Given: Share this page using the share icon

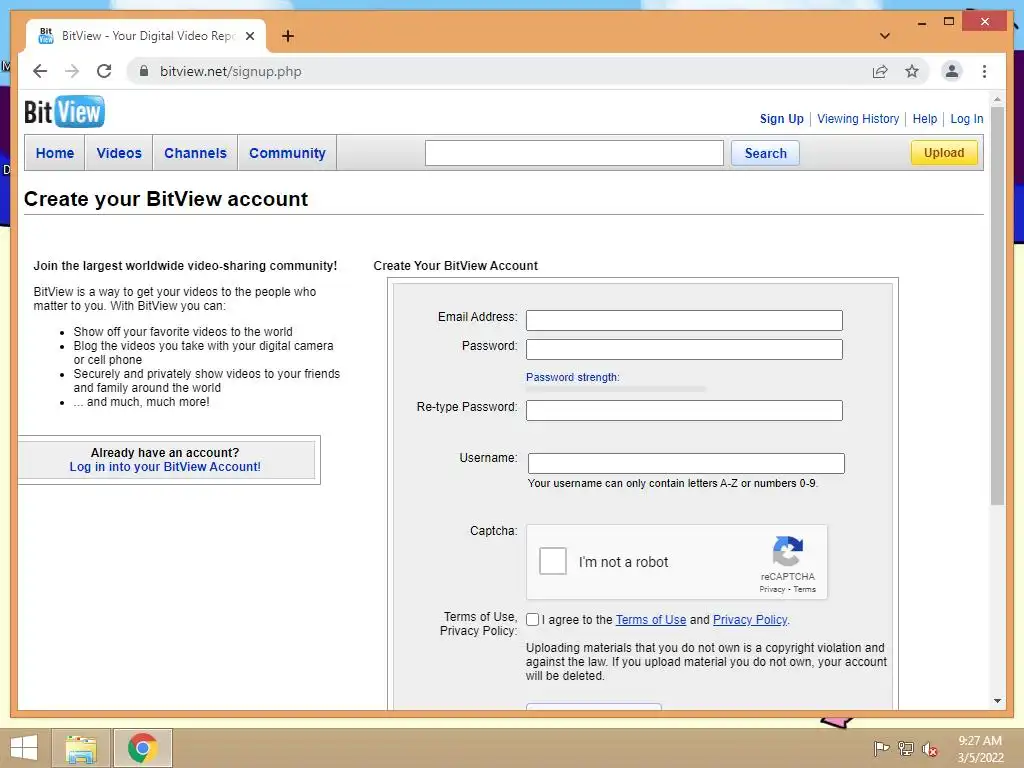Looking at the screenshot, I should click(880, 71).
